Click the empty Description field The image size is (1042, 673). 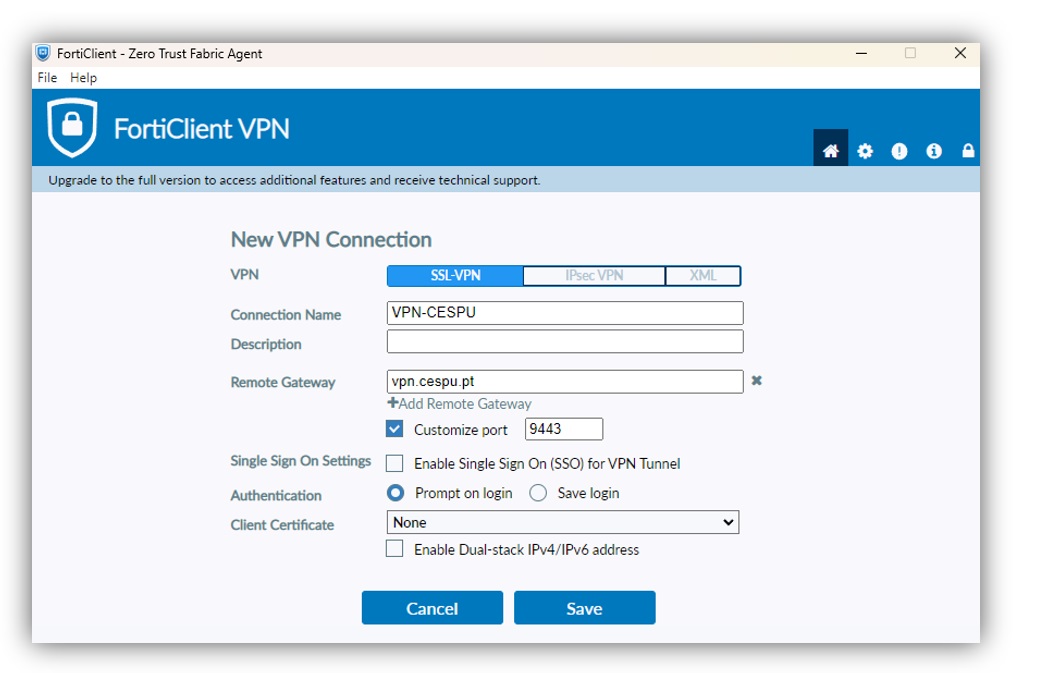point(565,341)
